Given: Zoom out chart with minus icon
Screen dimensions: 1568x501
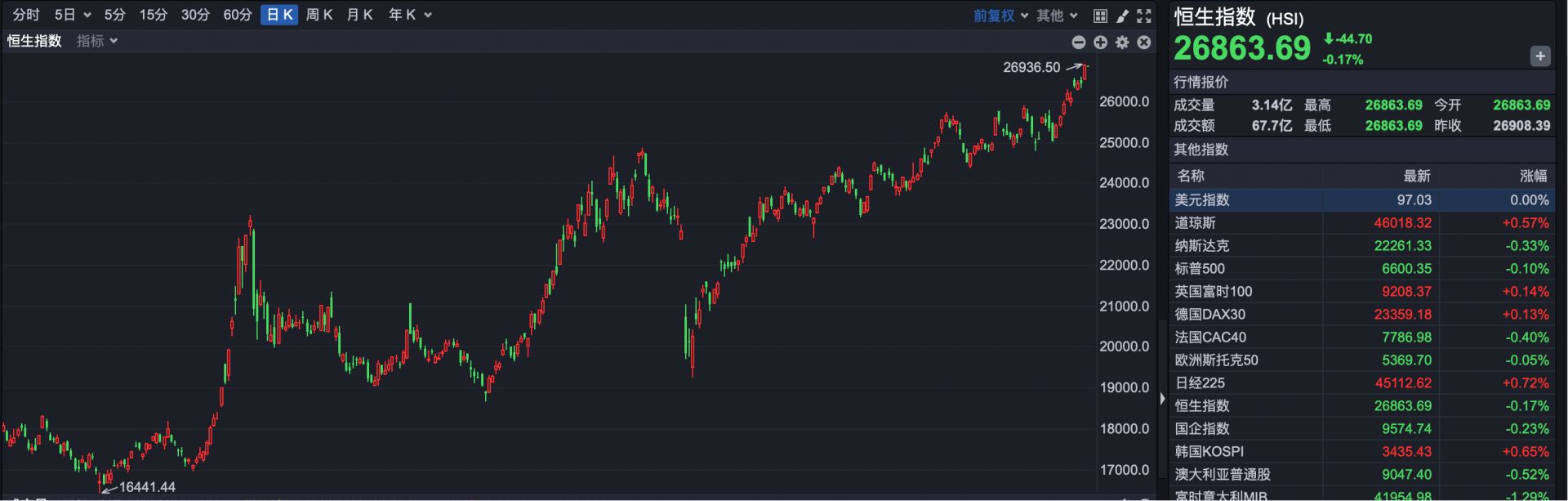Looking at the screenshot, I should click(1079, 42).
